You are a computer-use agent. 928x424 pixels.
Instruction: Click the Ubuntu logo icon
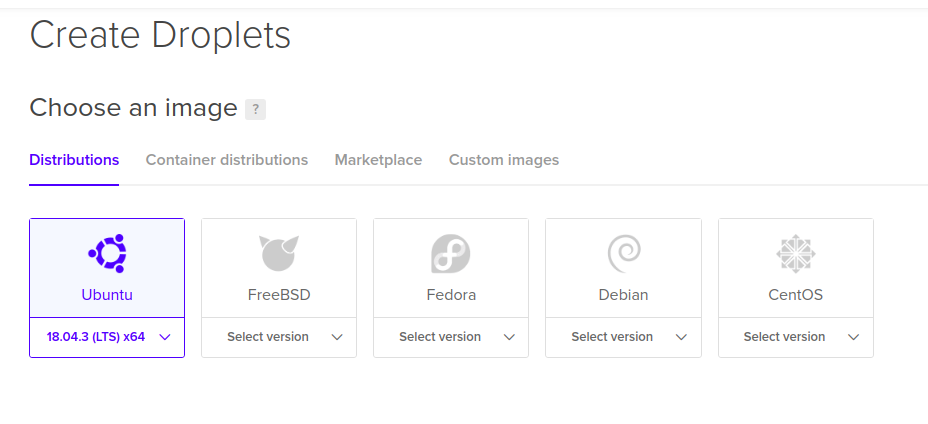(107, 254)
